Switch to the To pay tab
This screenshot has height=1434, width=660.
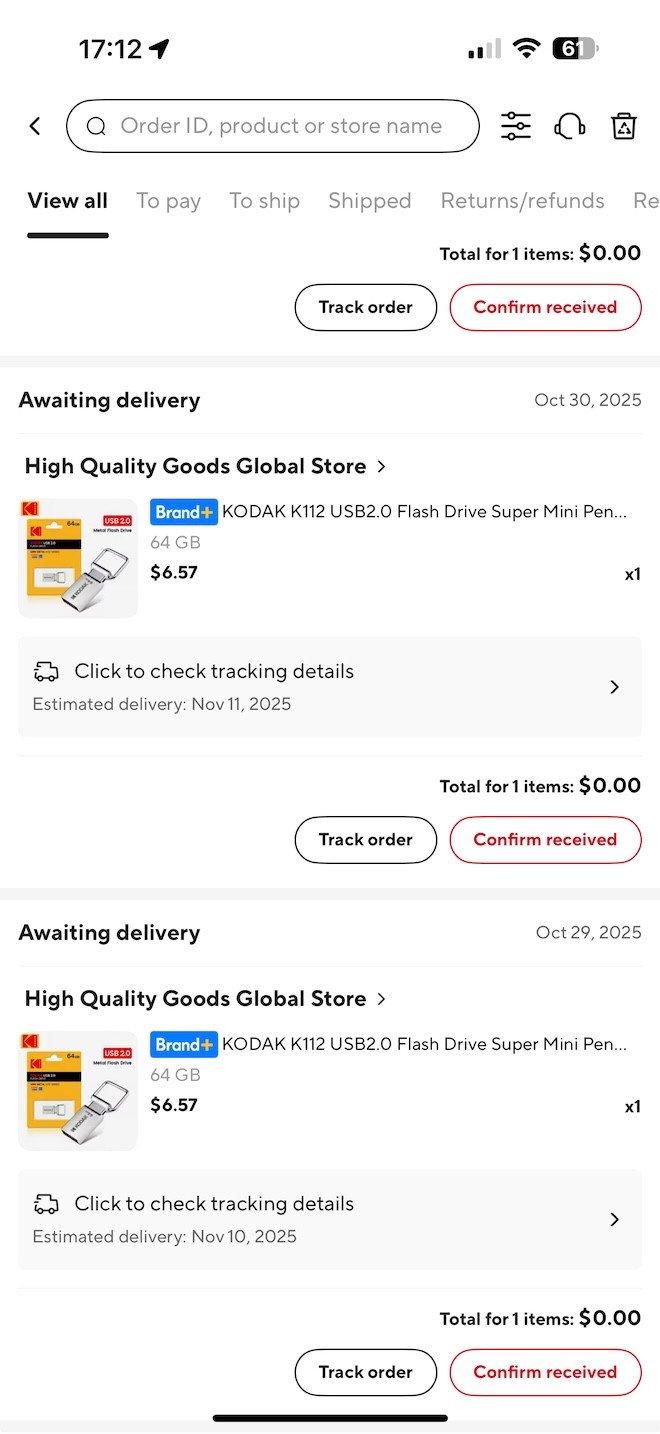coord(168,201)
